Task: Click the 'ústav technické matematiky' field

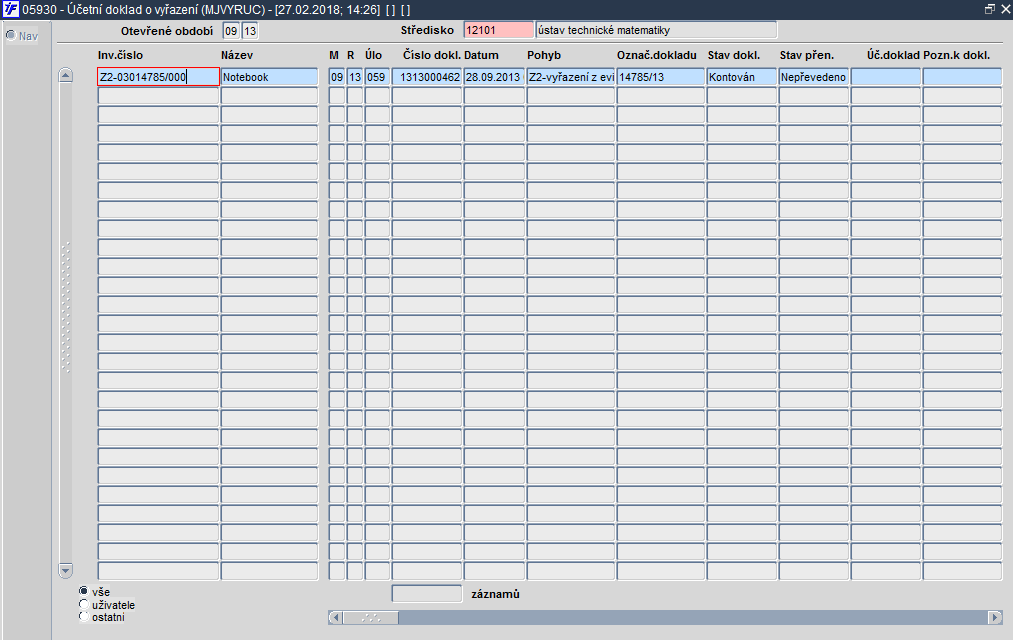Action: [x=656, y=30]
